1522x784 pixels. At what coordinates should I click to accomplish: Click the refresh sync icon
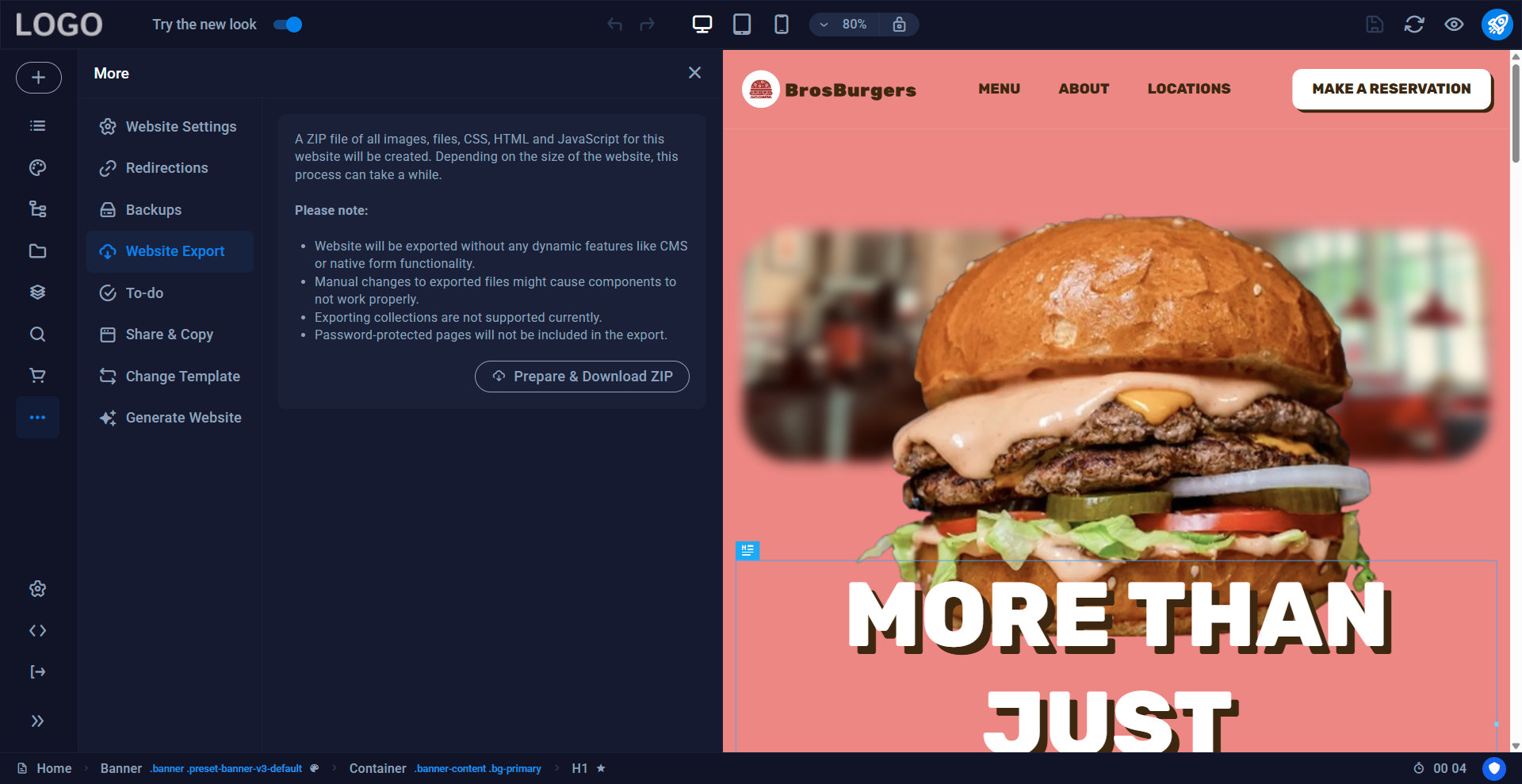[x=1414, y=25]
